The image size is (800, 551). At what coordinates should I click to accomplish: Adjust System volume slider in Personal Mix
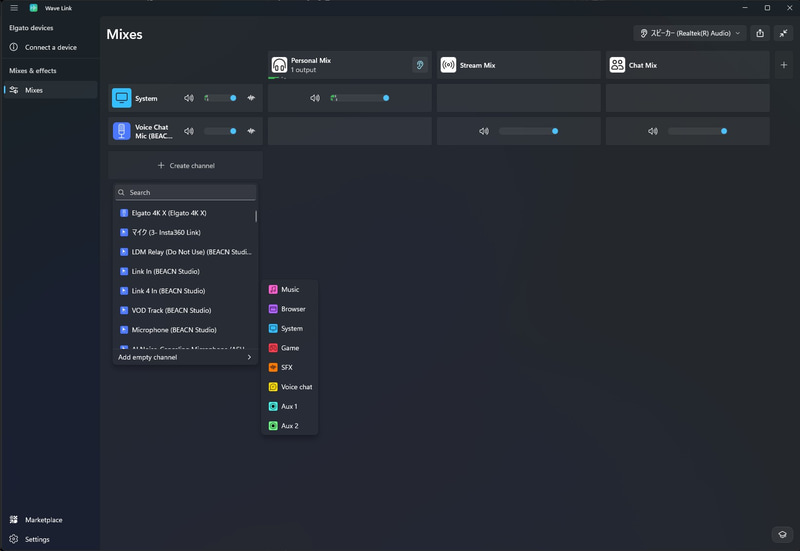[x=360, y=98]
